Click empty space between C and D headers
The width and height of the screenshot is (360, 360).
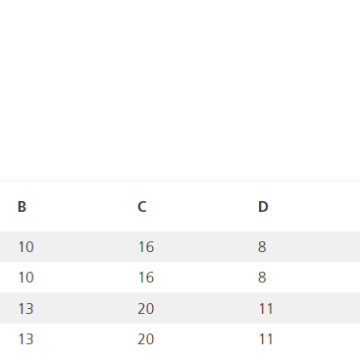[x=202, y=207]
